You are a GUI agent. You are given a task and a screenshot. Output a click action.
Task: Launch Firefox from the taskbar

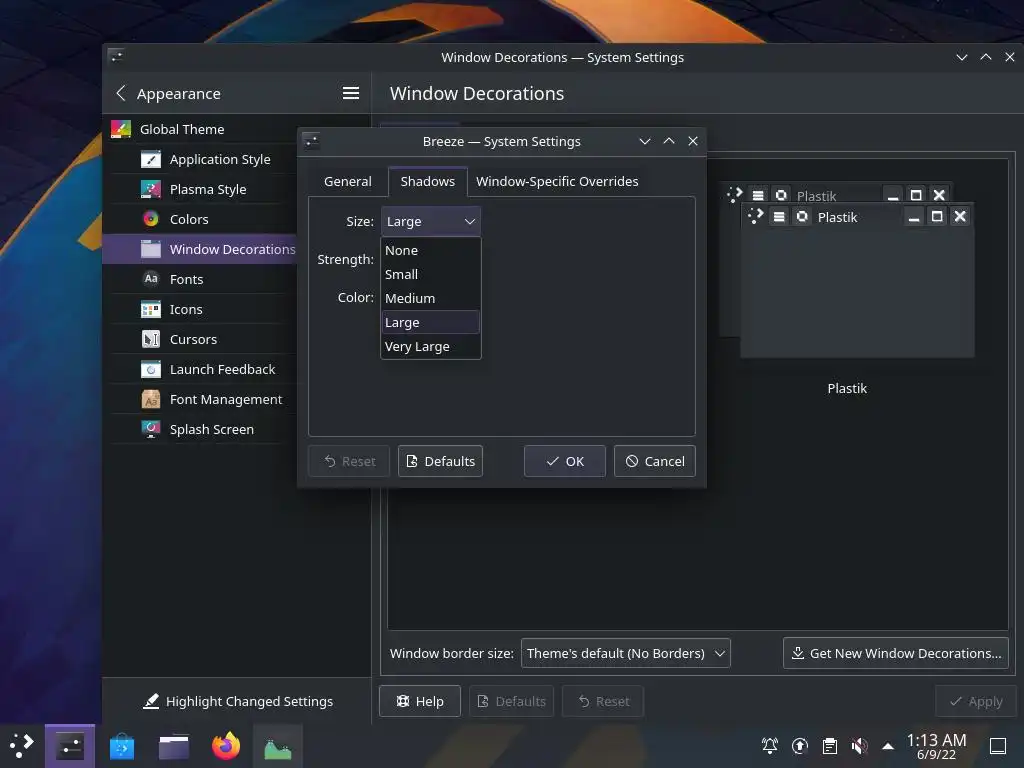point(226,746)
